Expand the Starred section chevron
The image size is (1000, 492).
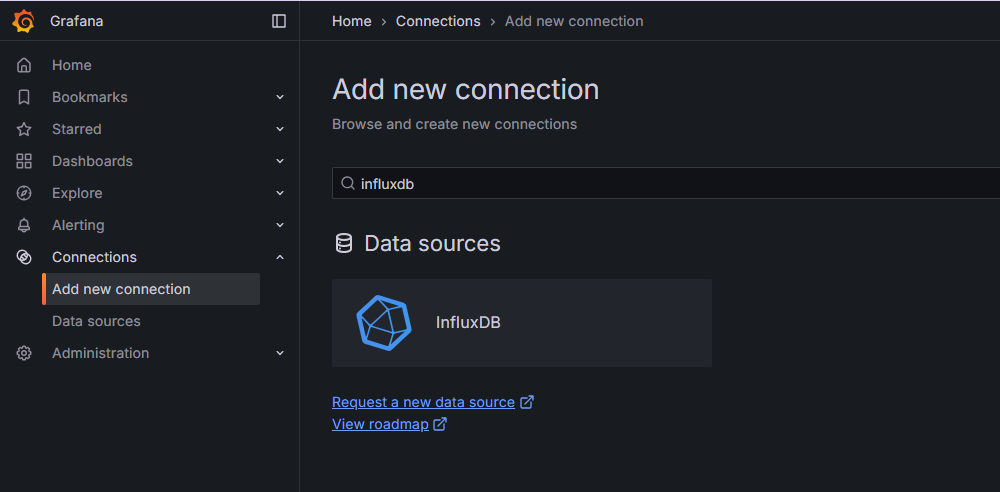click(x=279, y=129)
